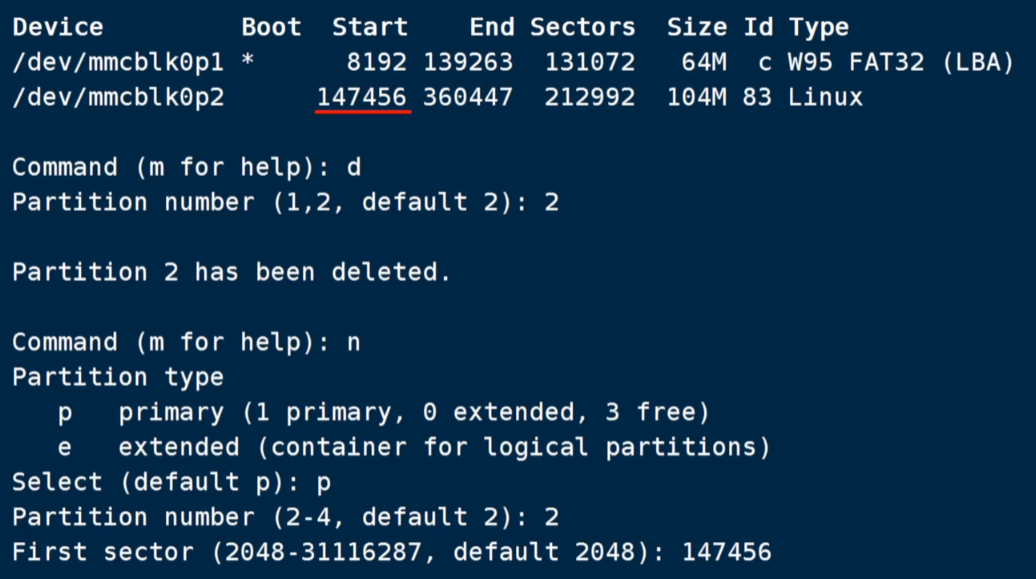Select the W95 FAT32 (LBA) type text

[900, 62]
